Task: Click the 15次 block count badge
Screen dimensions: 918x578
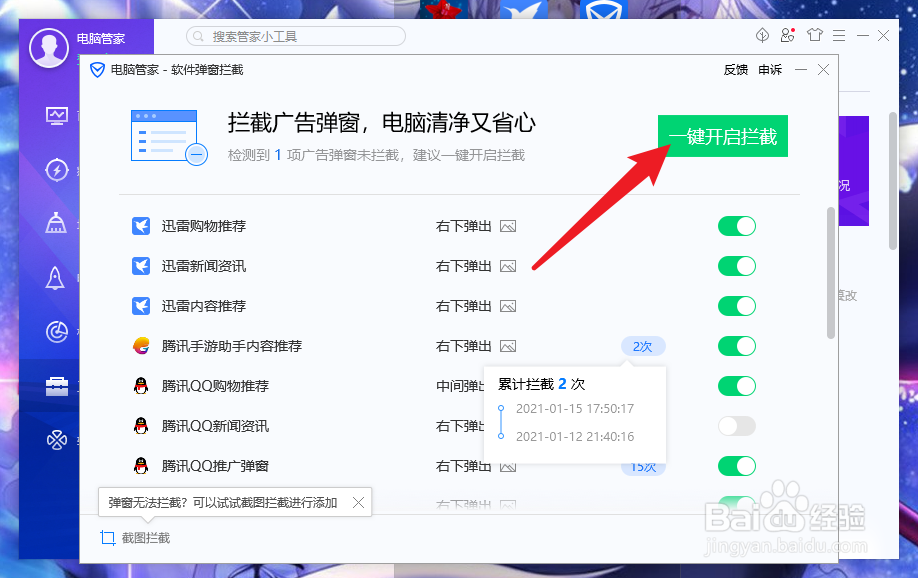Action: click(x=643, y=468)
